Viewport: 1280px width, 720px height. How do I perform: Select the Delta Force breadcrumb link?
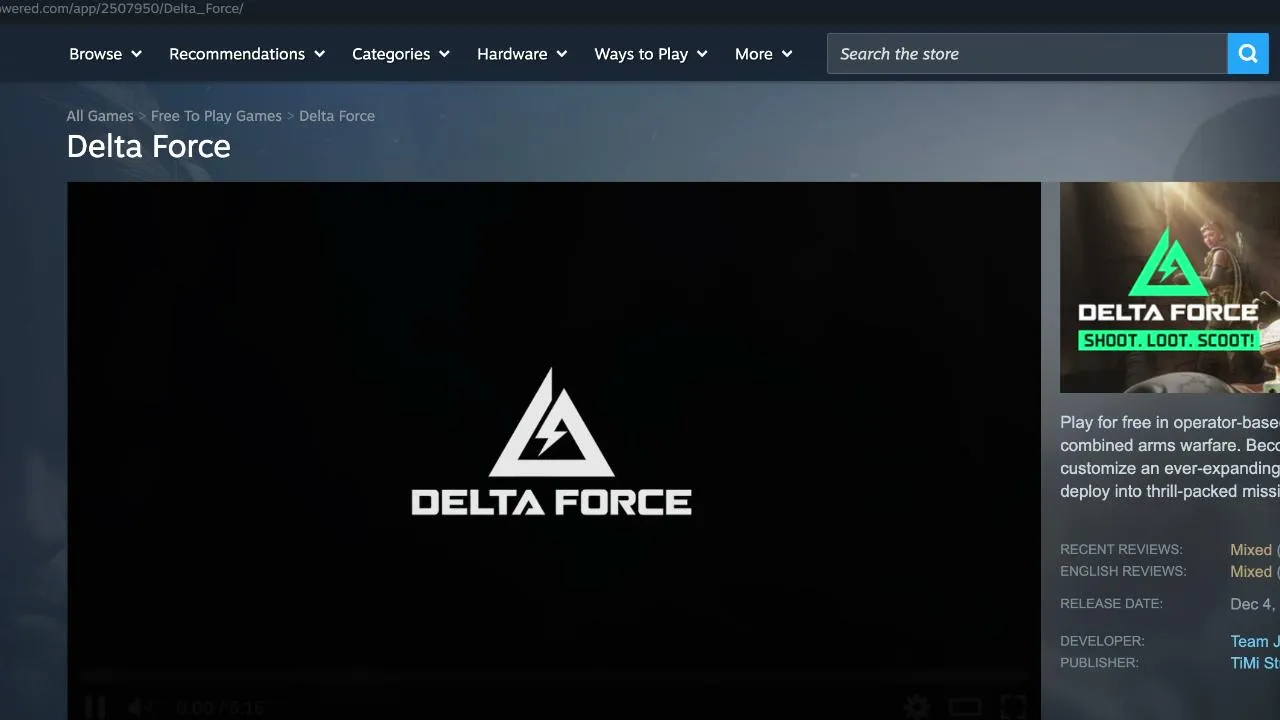pyautogui.click(x=337, y=116)
